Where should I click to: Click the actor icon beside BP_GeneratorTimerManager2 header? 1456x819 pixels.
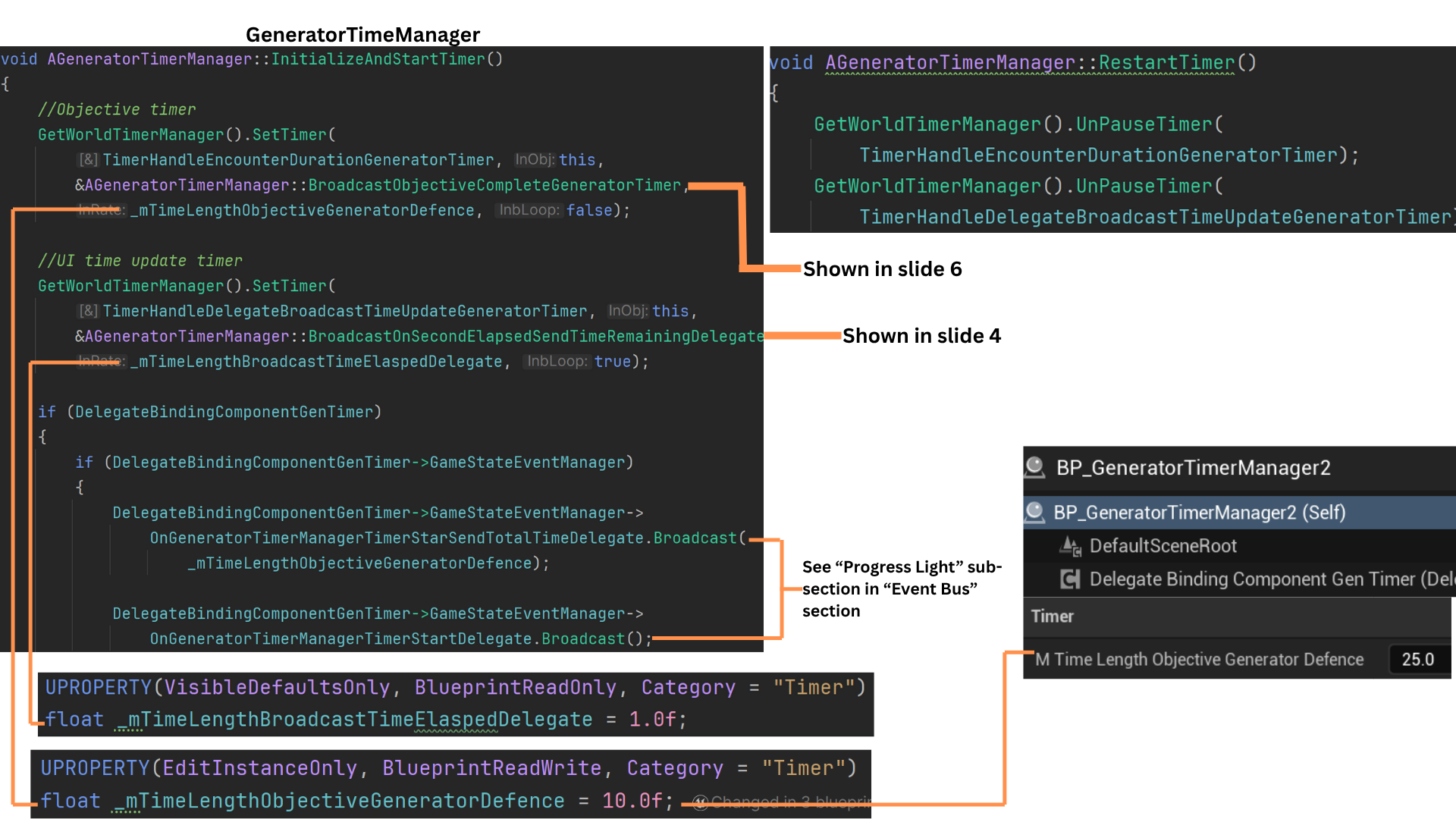(x=1035, y=467)
